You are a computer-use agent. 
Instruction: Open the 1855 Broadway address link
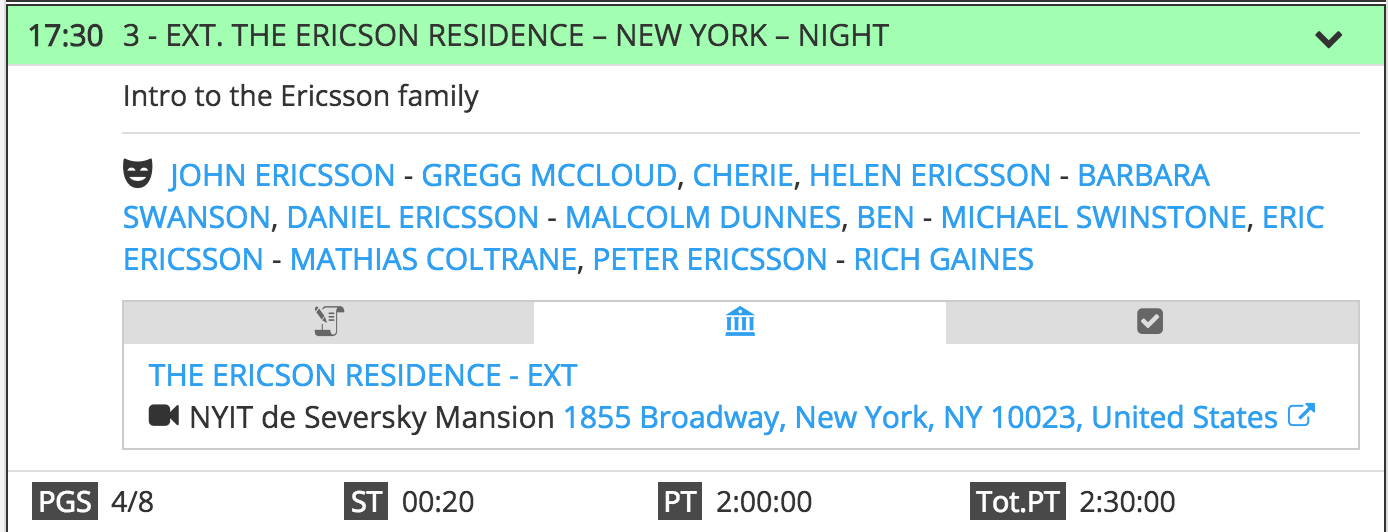(x=921, y=416)
